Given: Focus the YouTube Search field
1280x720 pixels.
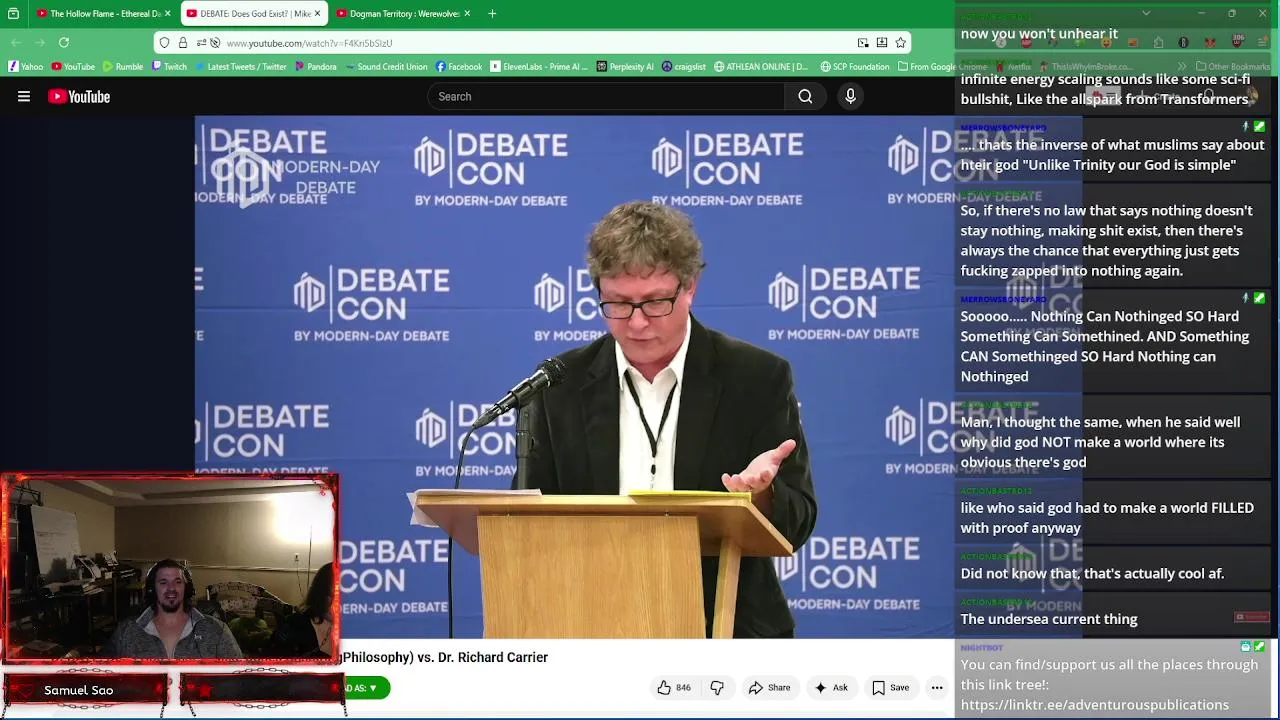Looking at the screenshot, I should (x=606, y=97).
